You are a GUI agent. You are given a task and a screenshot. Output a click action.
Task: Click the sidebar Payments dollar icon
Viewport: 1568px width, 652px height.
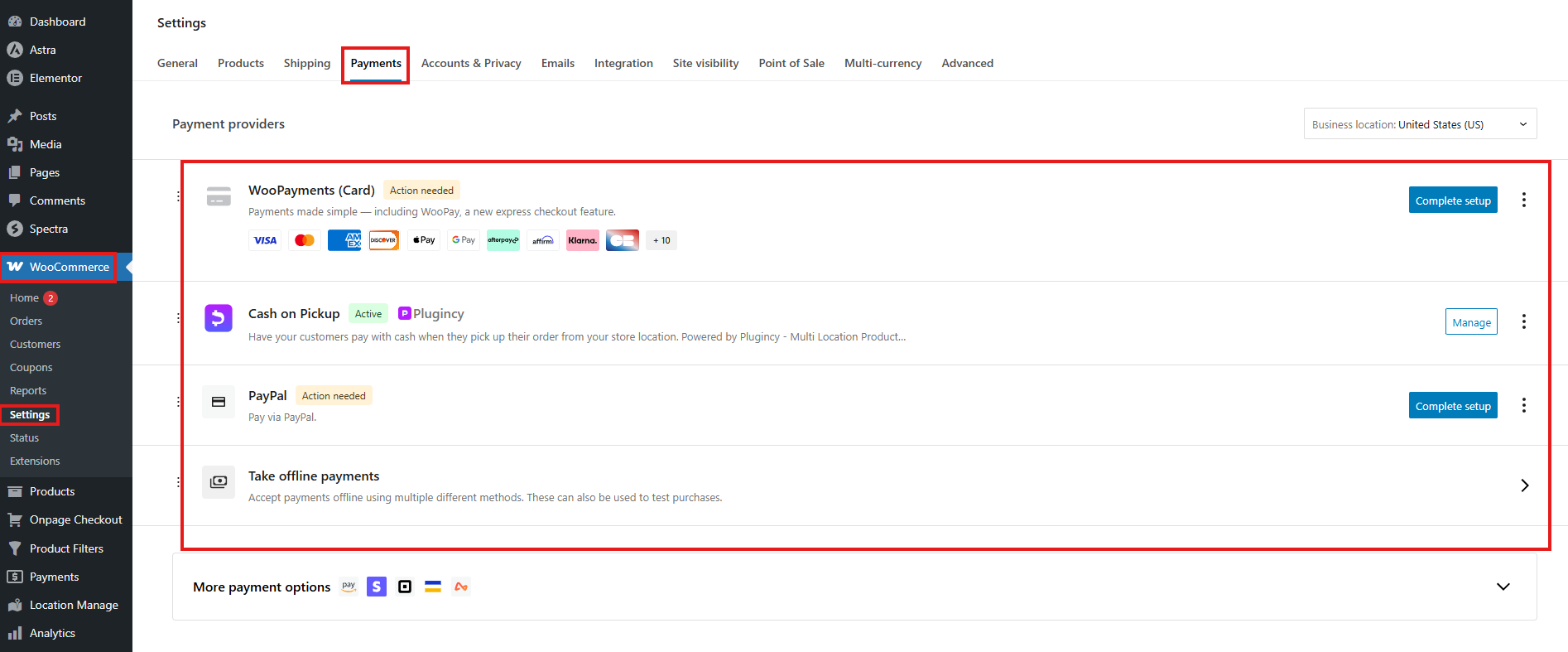(15, 577)
